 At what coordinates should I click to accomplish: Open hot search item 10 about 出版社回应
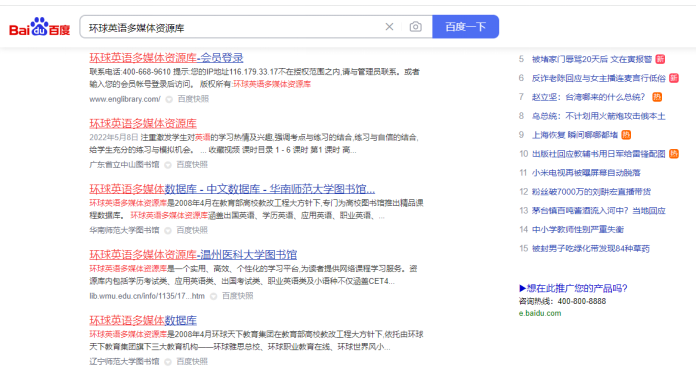pos(598,154)
